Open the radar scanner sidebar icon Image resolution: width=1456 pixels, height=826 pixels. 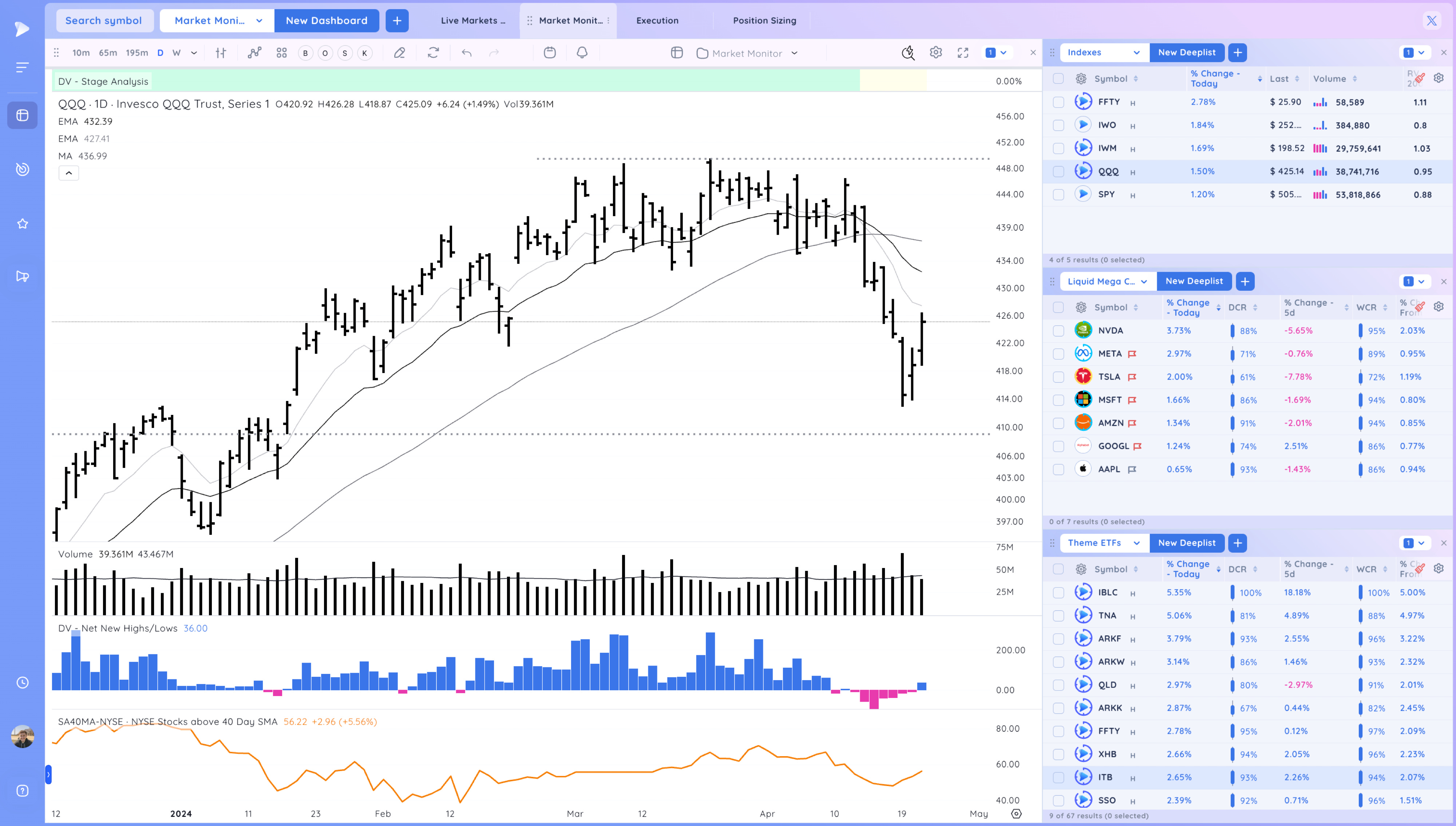pyautogui.click(x=22, y=169)
